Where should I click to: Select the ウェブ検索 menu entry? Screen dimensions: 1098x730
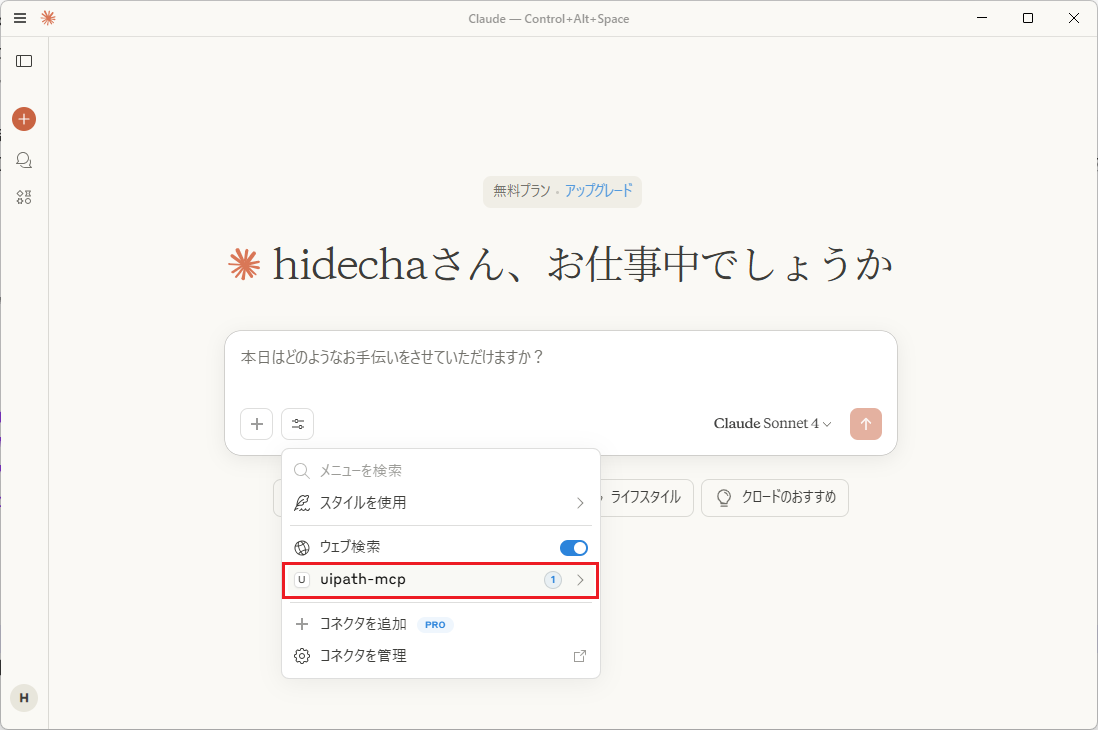point(440,548)
